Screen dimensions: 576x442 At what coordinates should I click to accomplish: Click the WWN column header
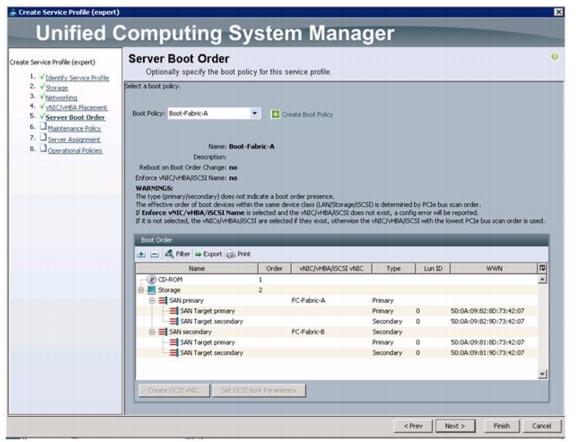click(x=494, y=268)
